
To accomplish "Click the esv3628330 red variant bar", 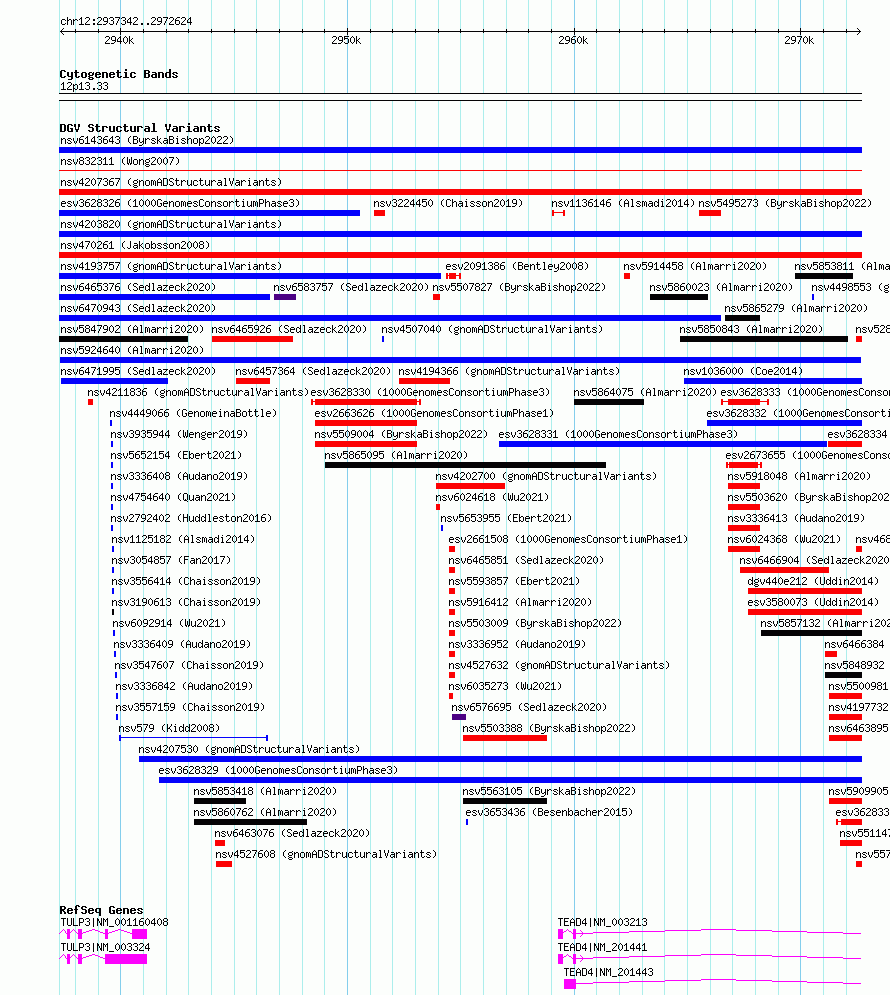I will click(366, 402).
